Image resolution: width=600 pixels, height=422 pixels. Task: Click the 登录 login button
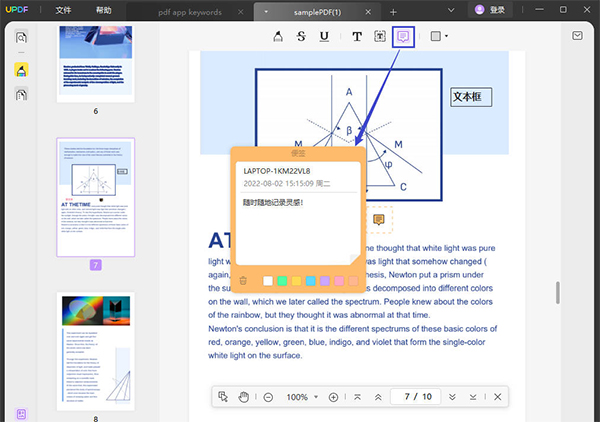pos(488,10)
